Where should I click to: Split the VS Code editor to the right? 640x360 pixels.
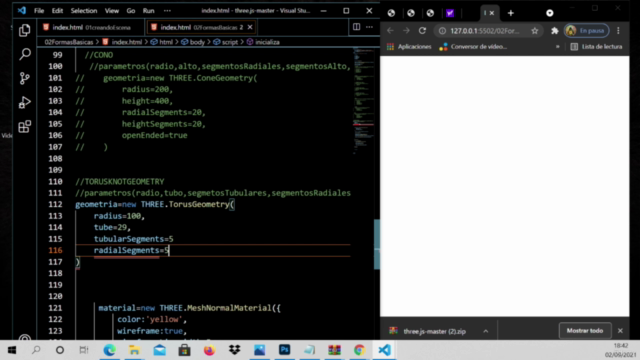click(356, 27)
